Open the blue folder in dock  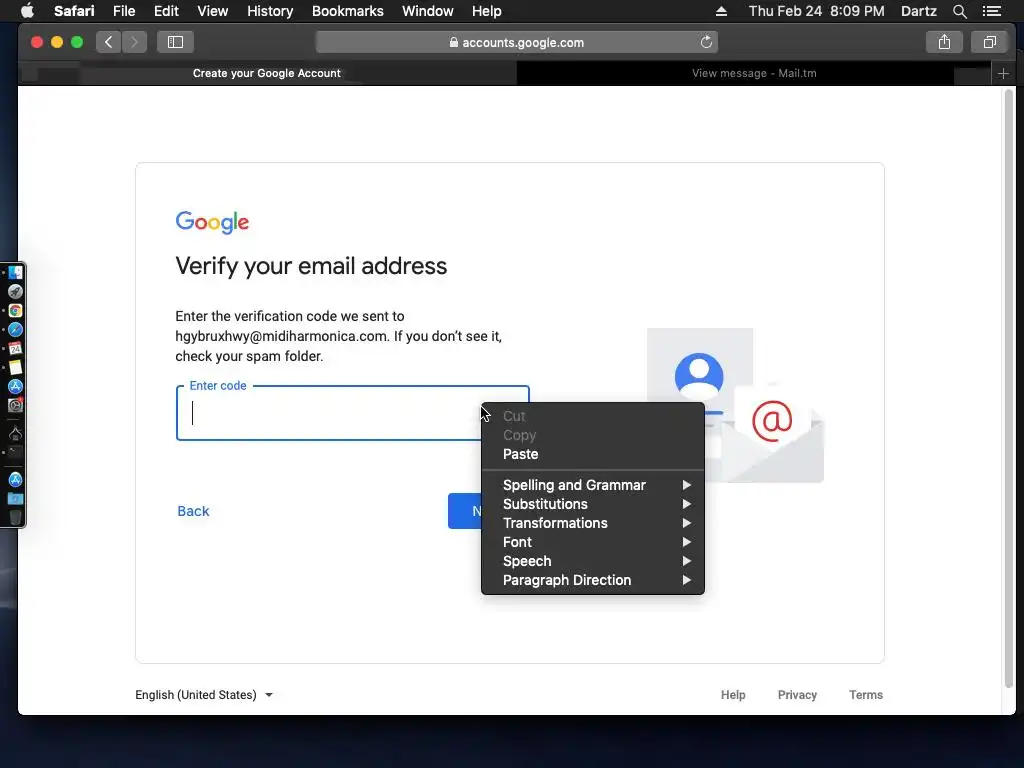[16, 499]
